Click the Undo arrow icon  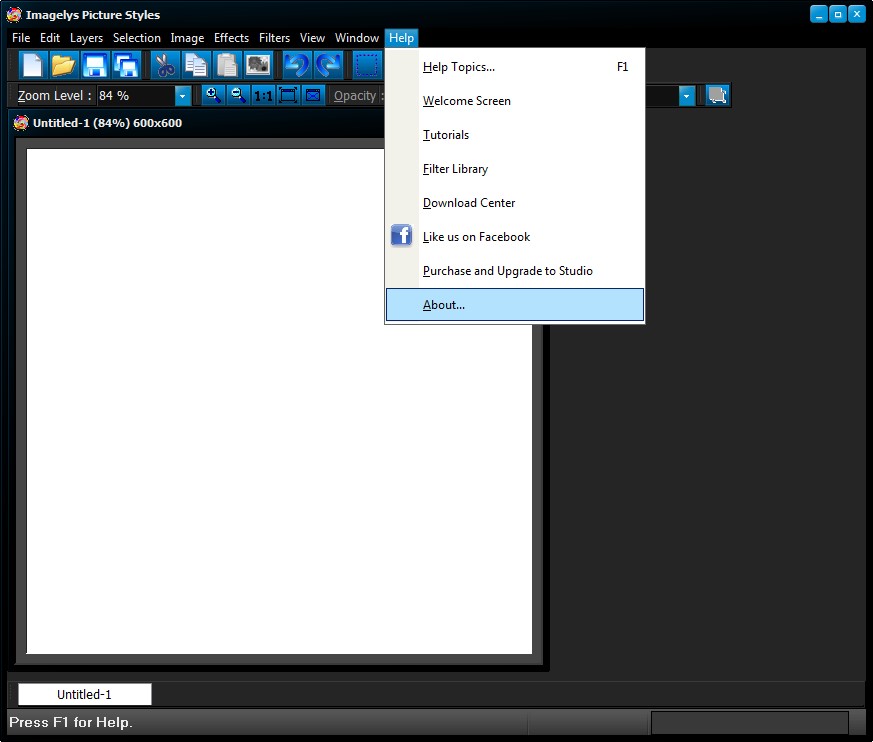pos(296,66)
